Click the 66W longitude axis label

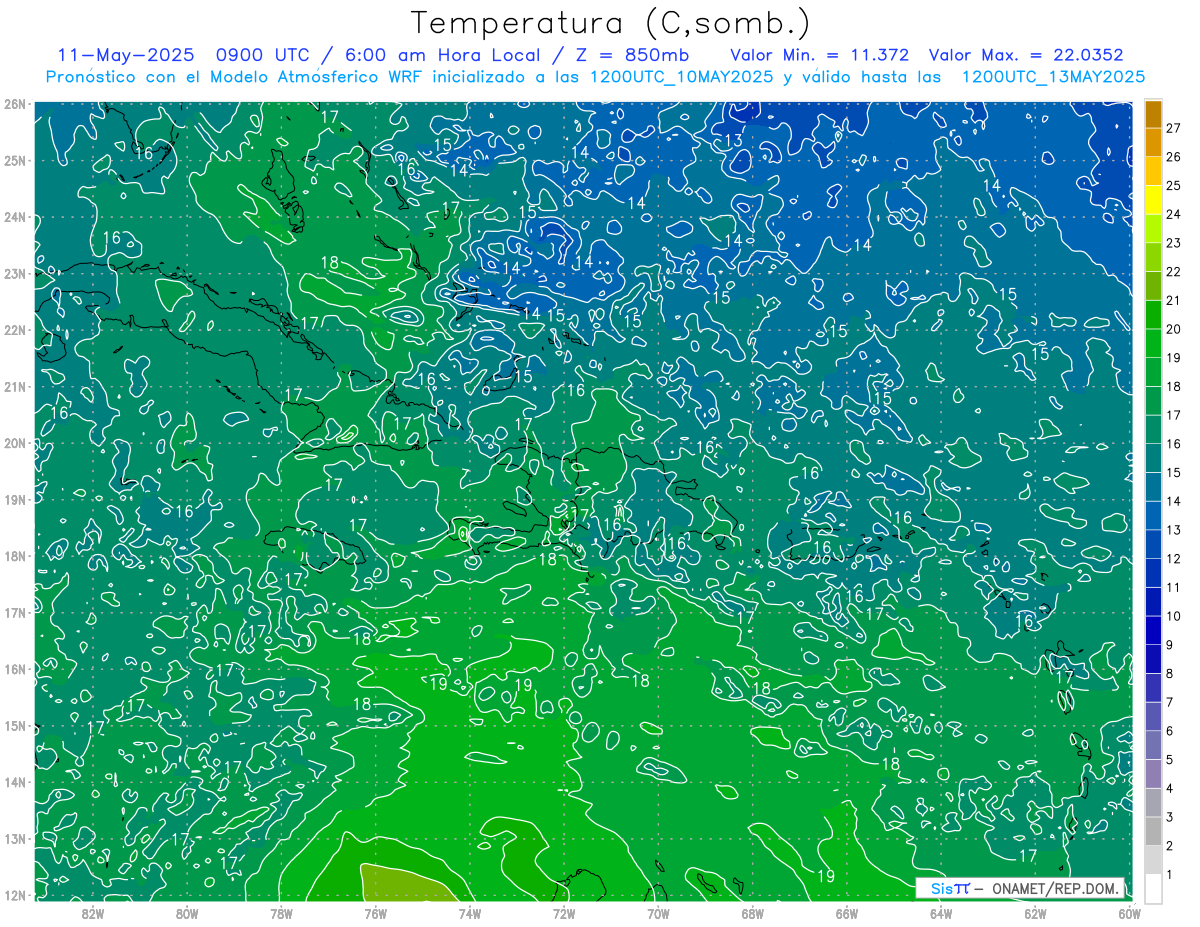coord(847,913)
